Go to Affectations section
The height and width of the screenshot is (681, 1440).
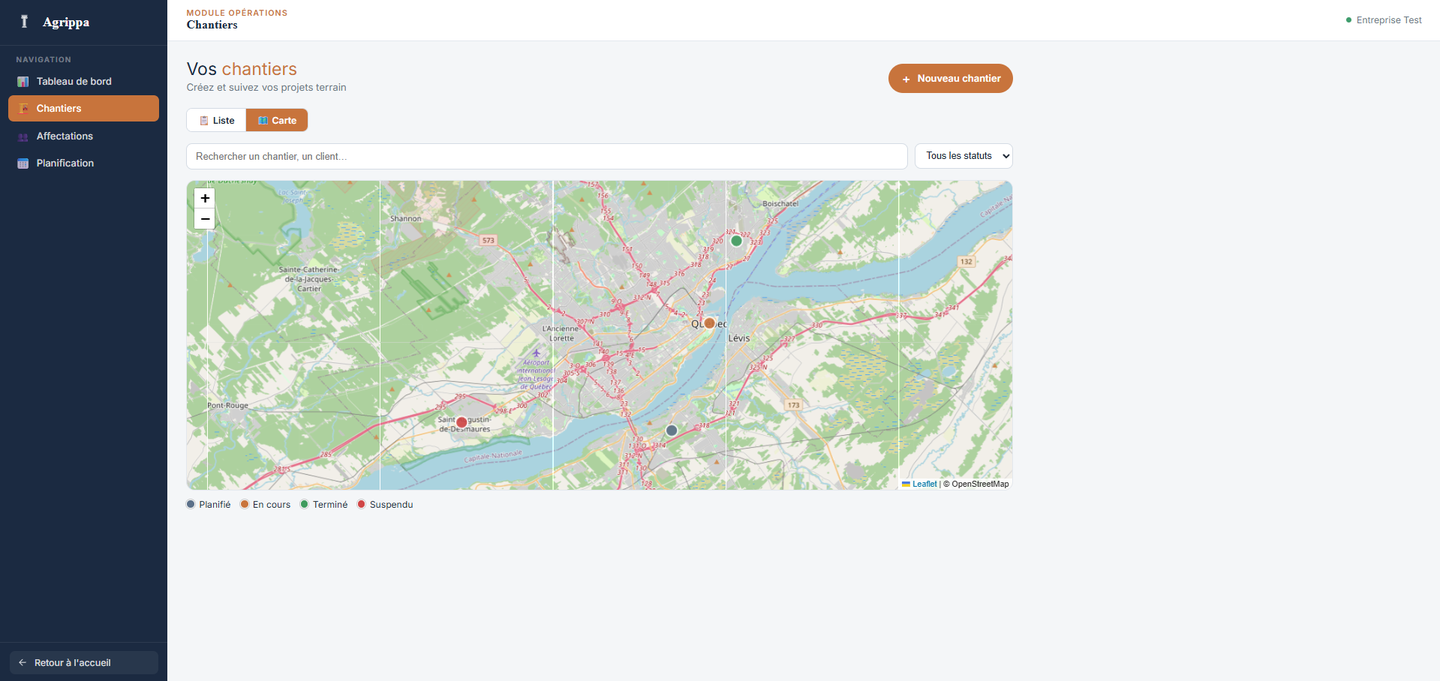pyautogui.click(x=83, y=136)
